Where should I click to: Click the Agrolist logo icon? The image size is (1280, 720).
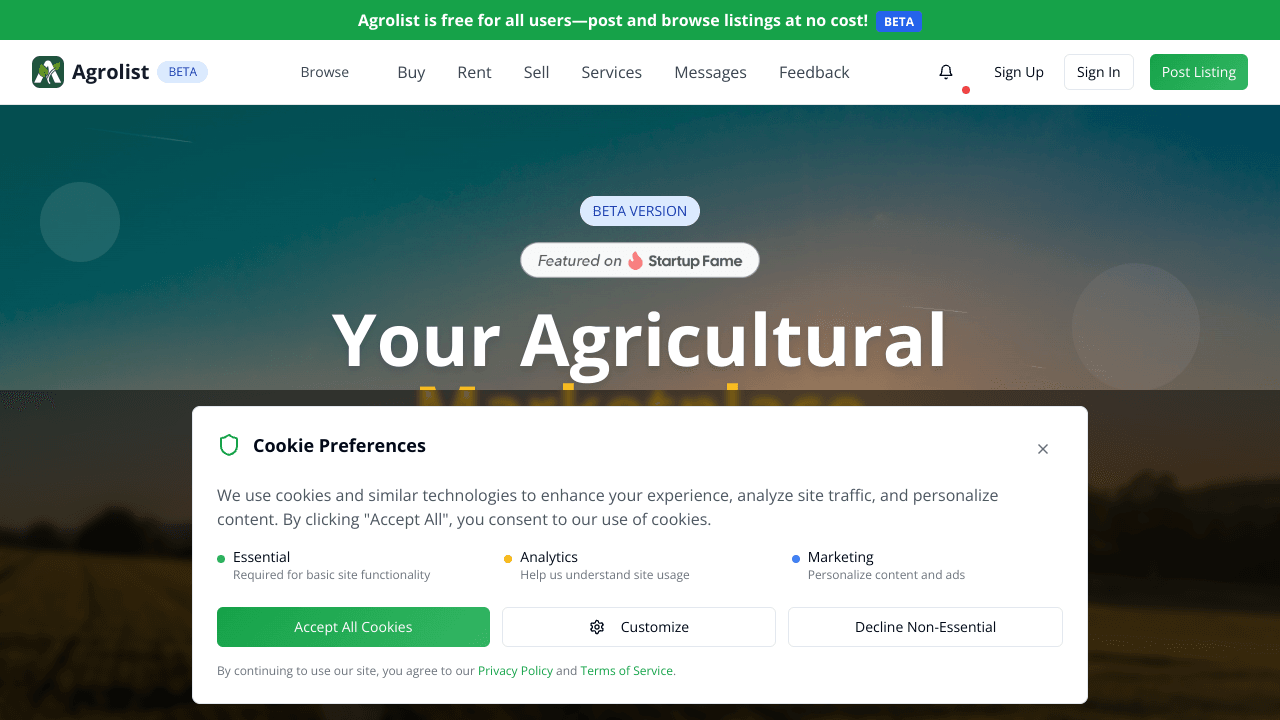[48, 72]
